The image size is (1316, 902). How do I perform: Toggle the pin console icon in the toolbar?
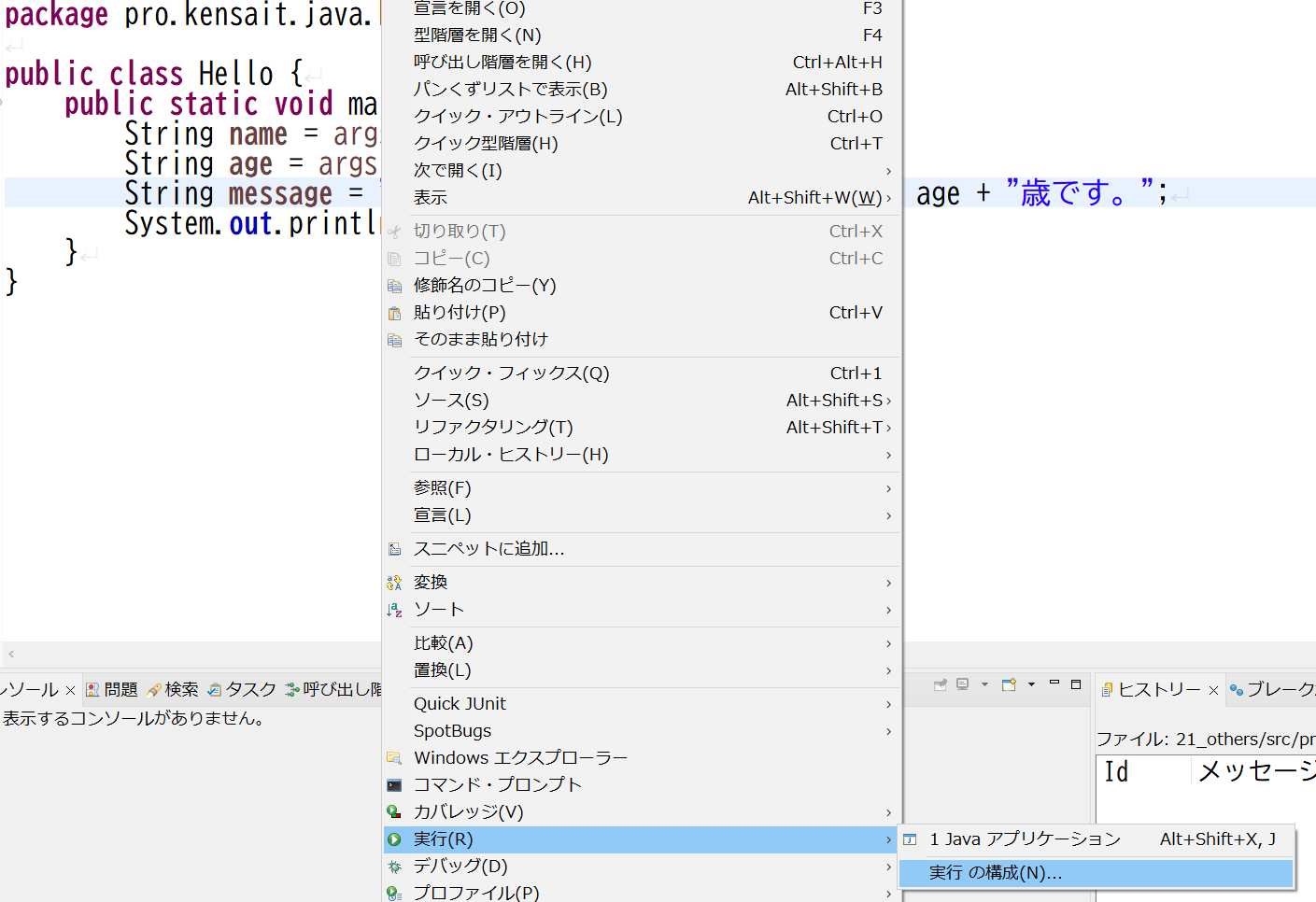click(940, 684)
